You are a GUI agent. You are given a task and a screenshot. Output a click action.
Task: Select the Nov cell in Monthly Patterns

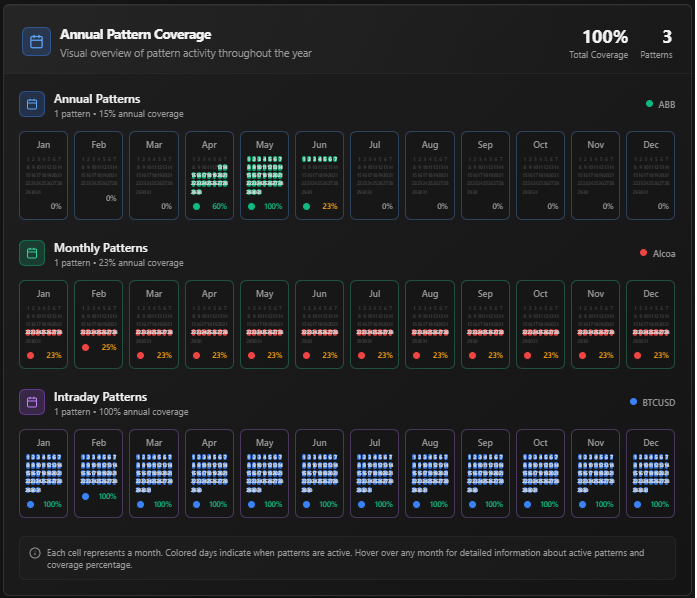click(x=596, y=324)
